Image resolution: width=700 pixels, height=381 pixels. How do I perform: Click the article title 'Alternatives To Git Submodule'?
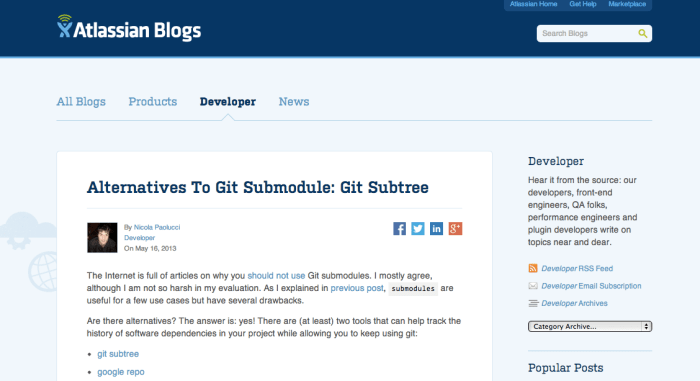[x=258, y=187]
